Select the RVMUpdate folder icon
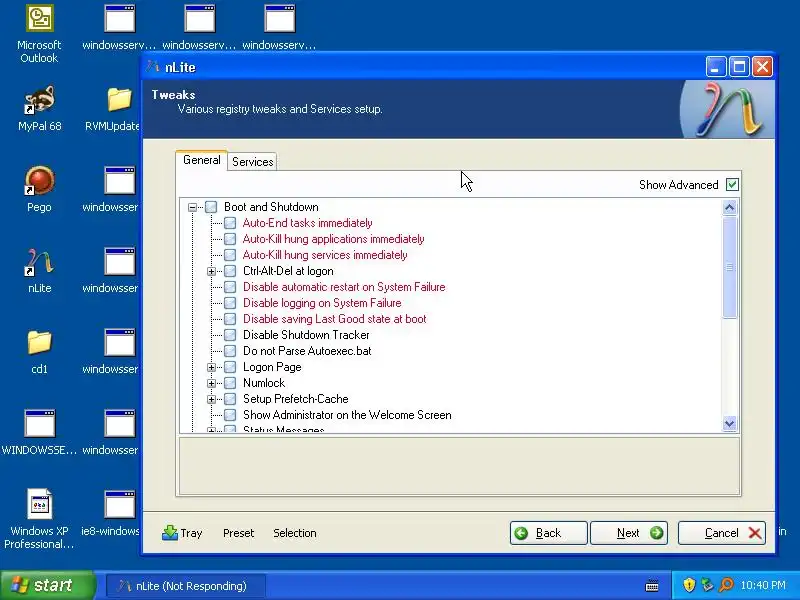800x600 pixels. tap(119, 100)
